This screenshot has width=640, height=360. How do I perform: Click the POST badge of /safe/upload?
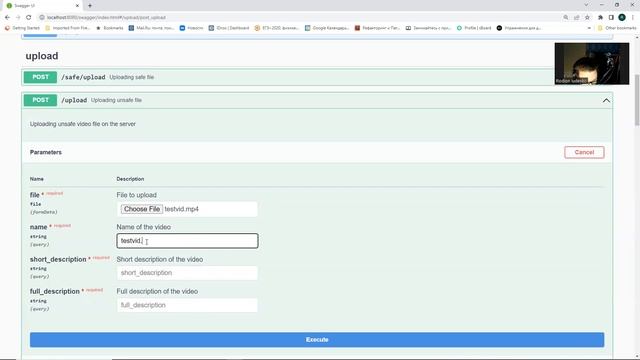click(x=40, y=77)
